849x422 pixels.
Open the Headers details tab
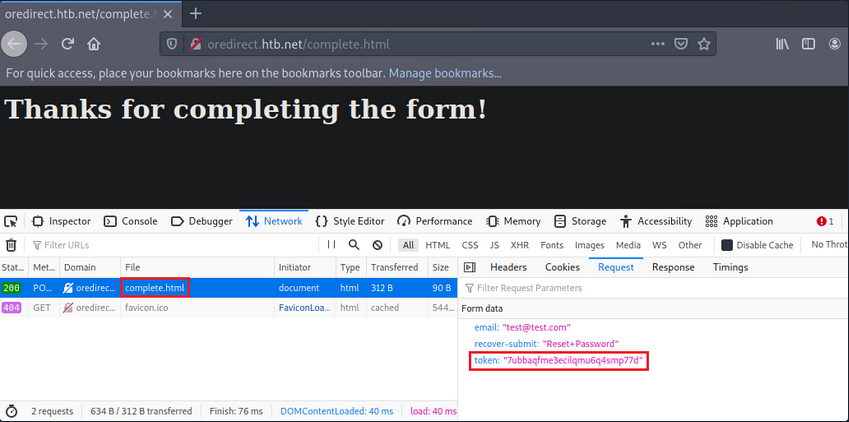[508, 268]
